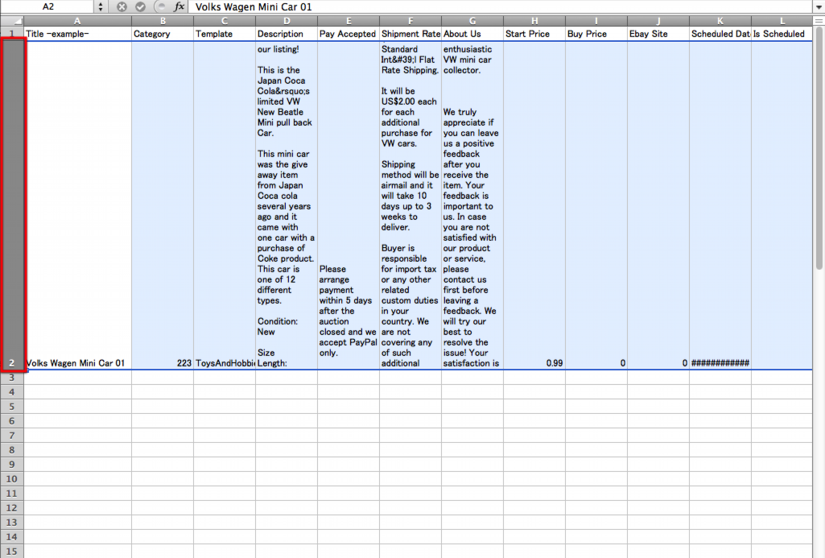Image resolution: width=825 pixels, height=558 pixels.
Task: Click the cancel entry icon in formula bar
Action: pyautogui.click(x=122, y=7)
